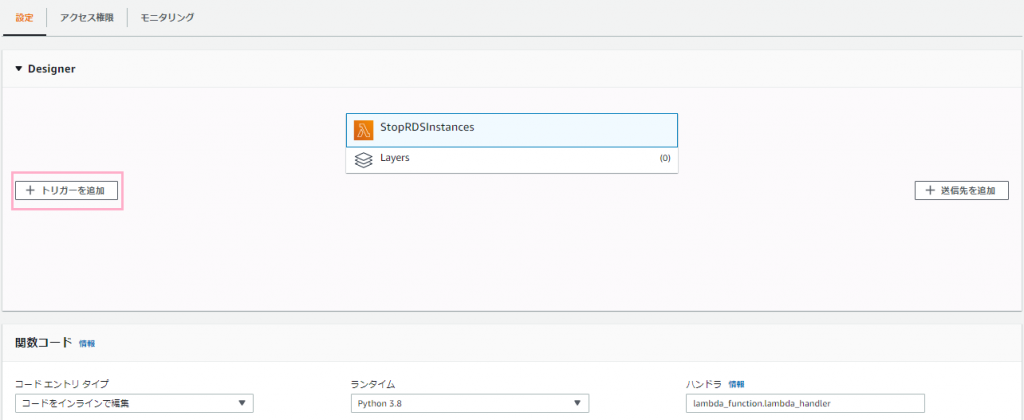This screenshot has height=420, width=1024.
Task: Select the 設定 tab
Action: coord(24,18)
